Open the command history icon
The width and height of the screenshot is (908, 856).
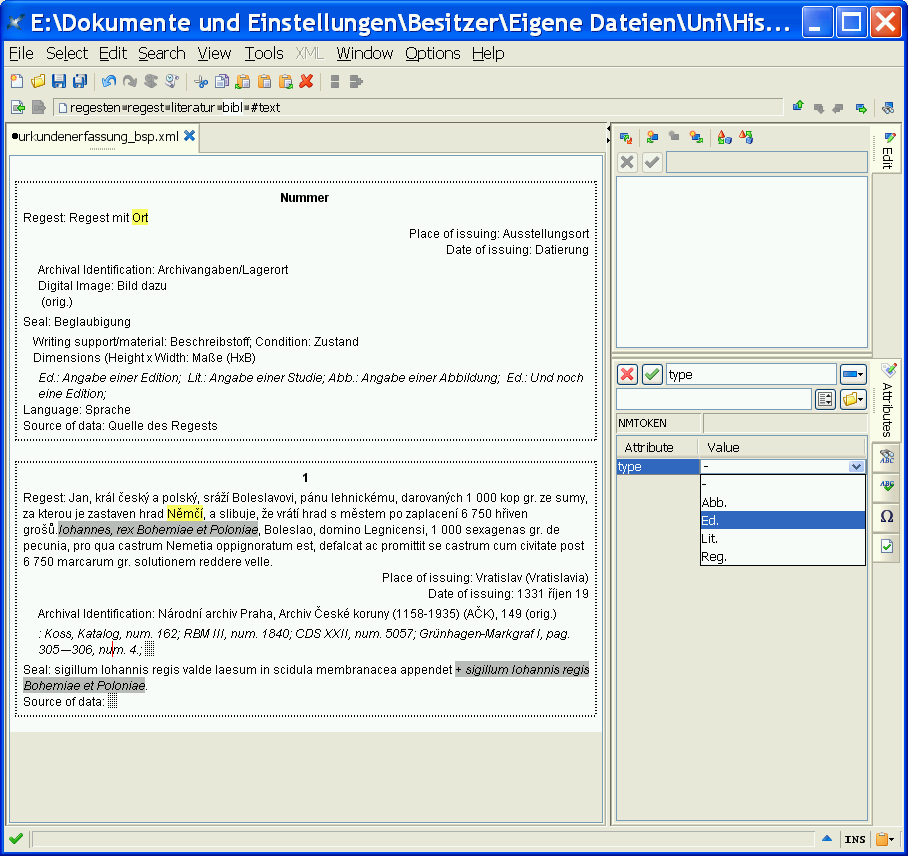[172, 82]
